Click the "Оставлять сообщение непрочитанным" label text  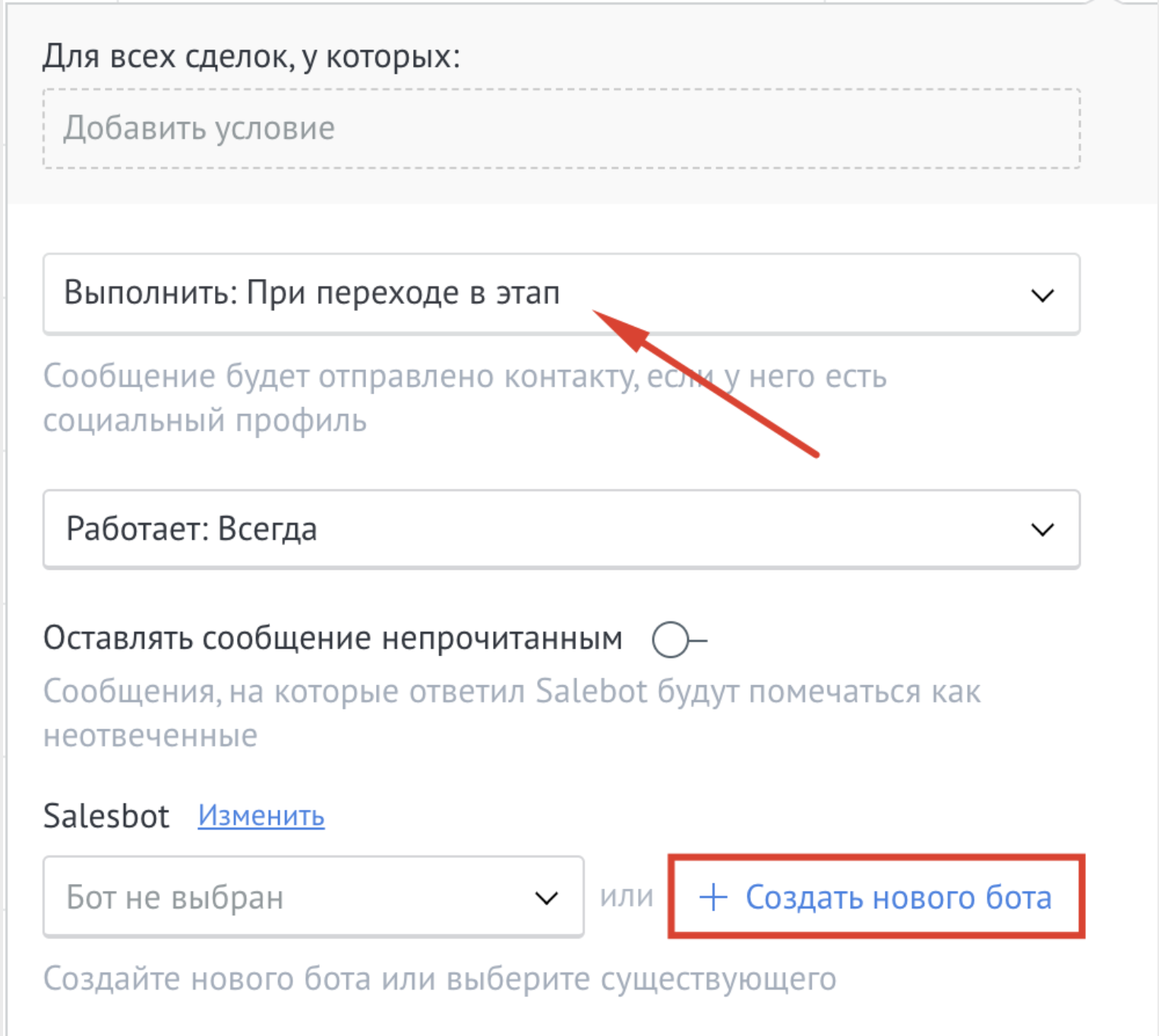pos(333,639)
